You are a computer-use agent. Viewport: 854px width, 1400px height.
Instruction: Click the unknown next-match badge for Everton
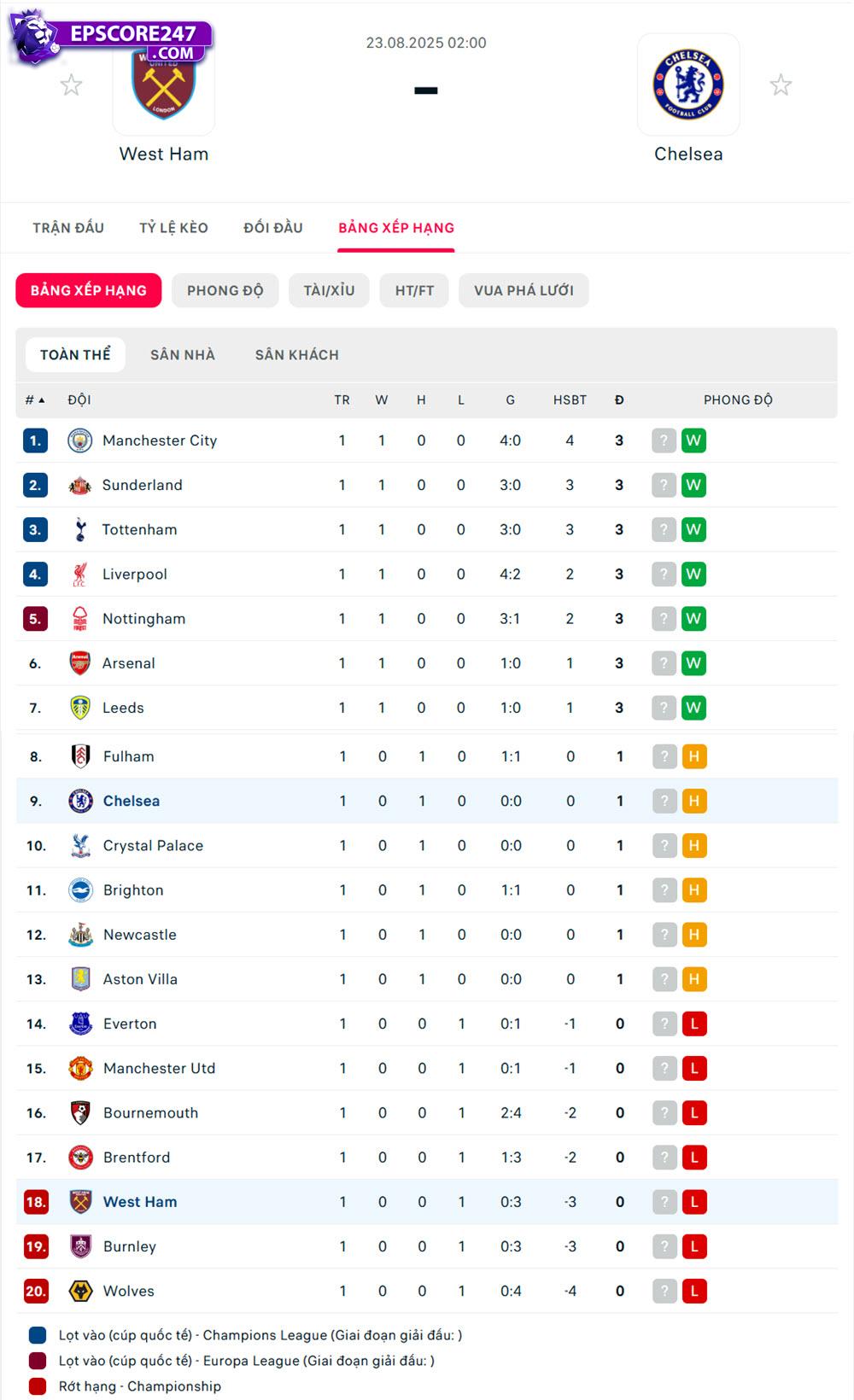tap(664, 1024)
